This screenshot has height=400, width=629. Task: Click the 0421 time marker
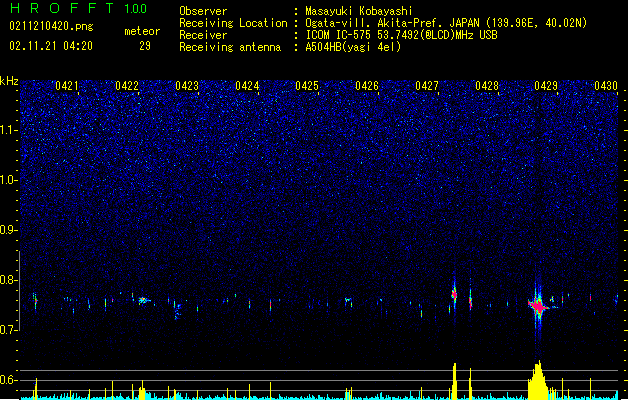coord(67,86)
